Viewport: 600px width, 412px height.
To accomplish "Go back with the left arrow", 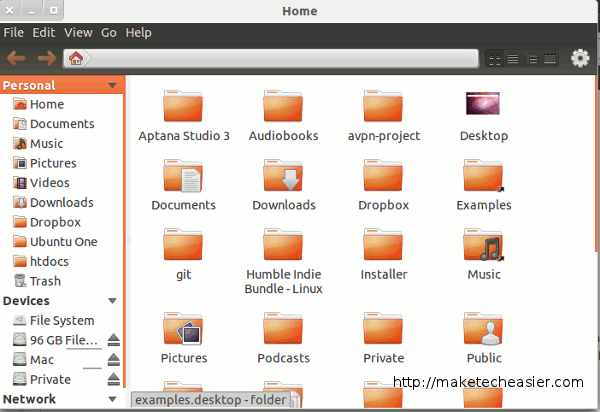I will tap(16, 58).
